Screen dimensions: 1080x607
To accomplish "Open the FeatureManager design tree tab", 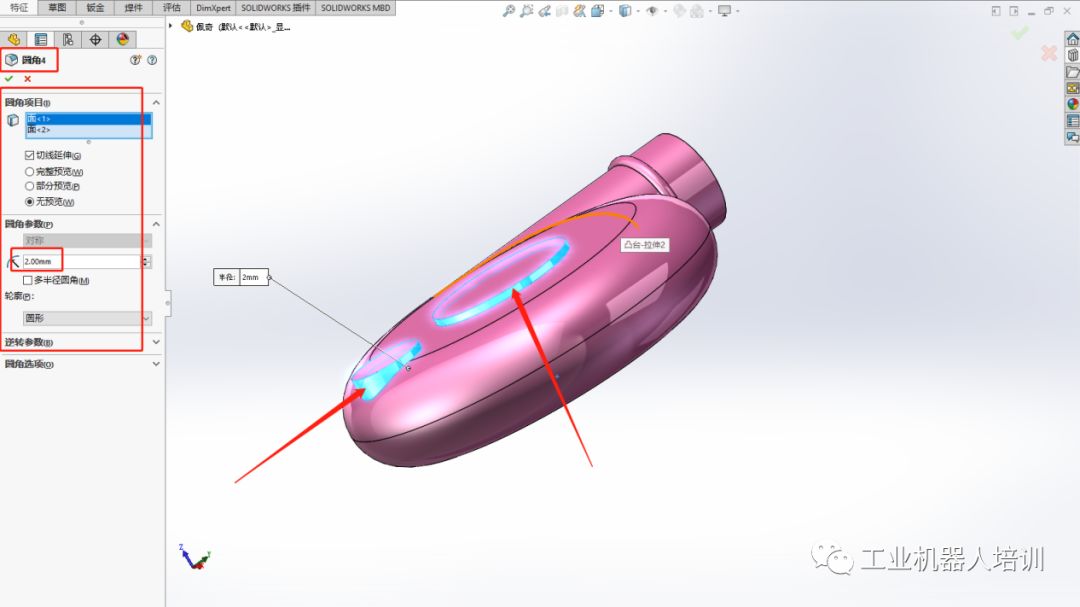I will coord(14,39).
